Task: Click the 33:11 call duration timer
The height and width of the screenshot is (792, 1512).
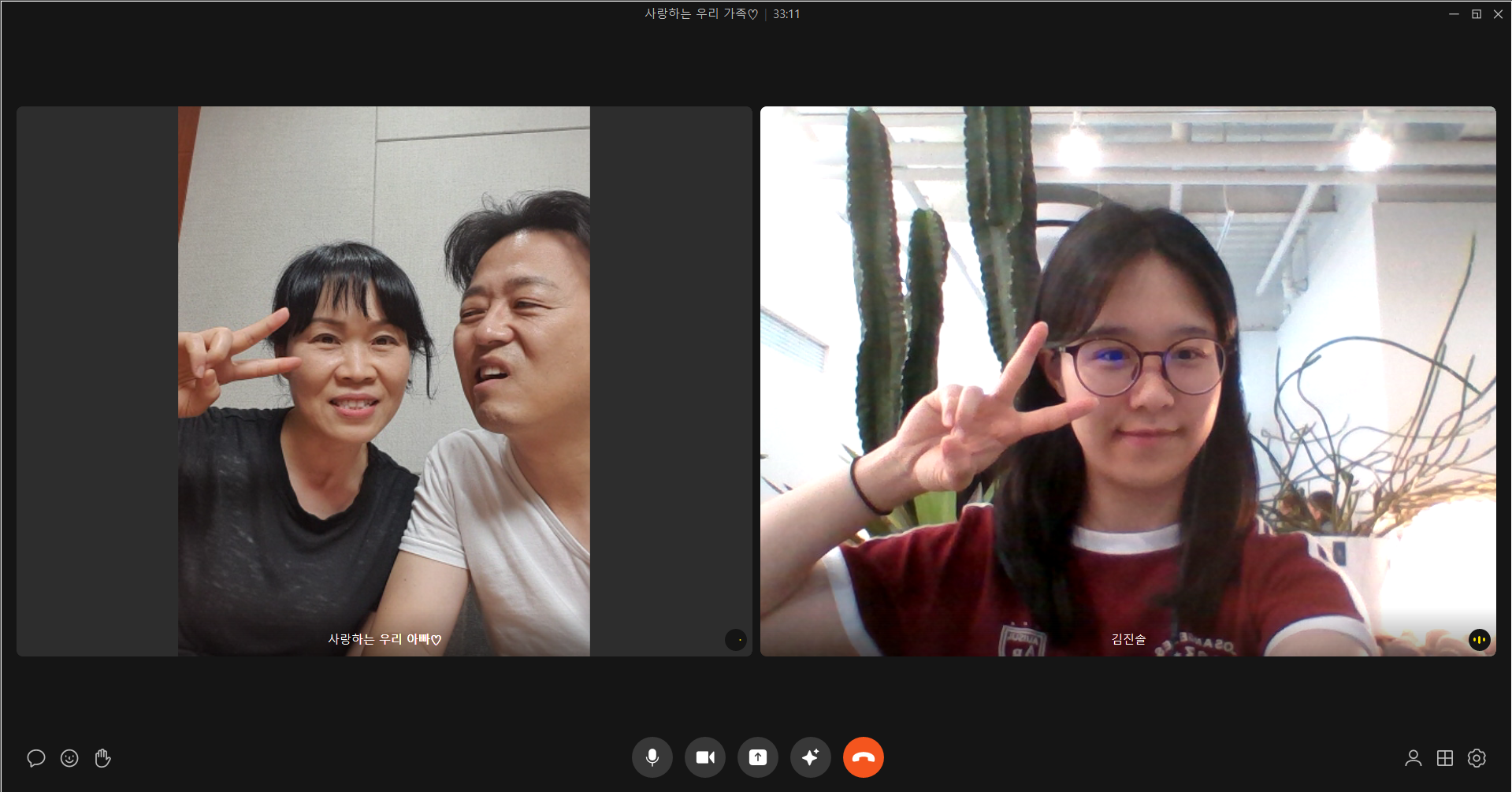Action: (786, 14)
